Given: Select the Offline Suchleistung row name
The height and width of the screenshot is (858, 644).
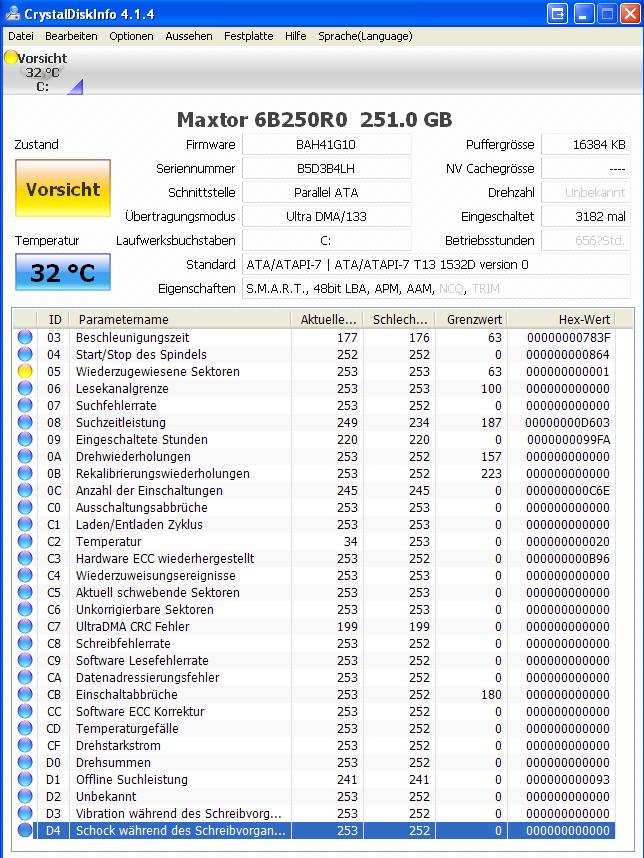Looking at the screenshot, I should coord(132,779).
